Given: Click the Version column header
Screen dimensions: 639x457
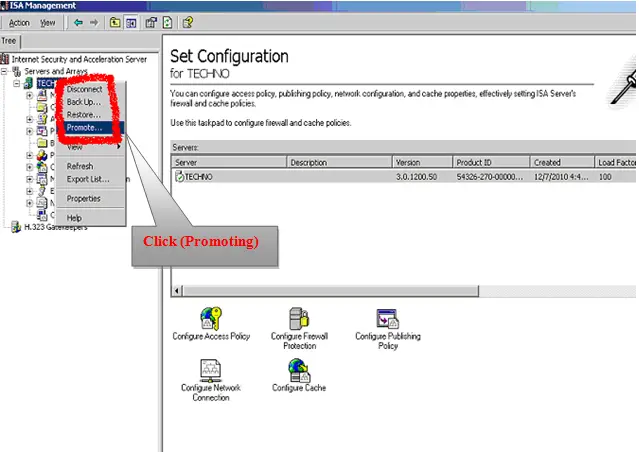Looking at the screenshot, I should pyautogui.click(x=423, y=162).
